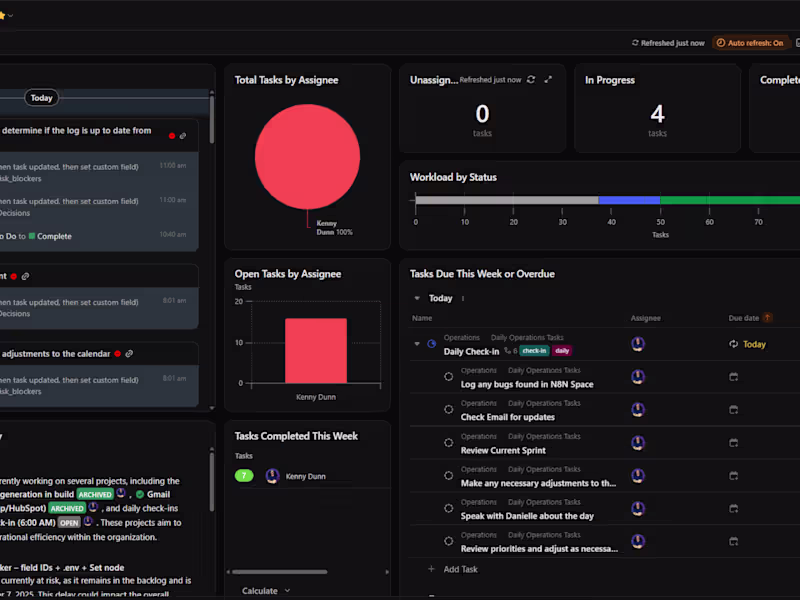Screen dimensions: 800x600
Task: Open the Calculate dropdown
Action: pyautogui.click(x=266, y=591)
